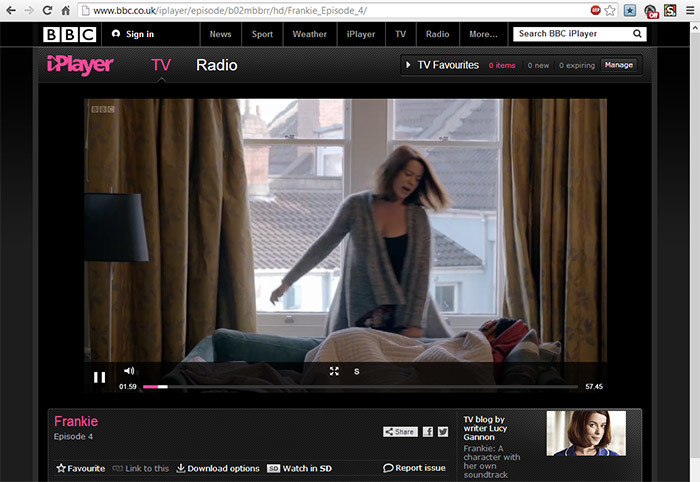This screenshot has height=482, width=700.
Task: Open the Chrome hamburger menu
Action: (690, 10)
